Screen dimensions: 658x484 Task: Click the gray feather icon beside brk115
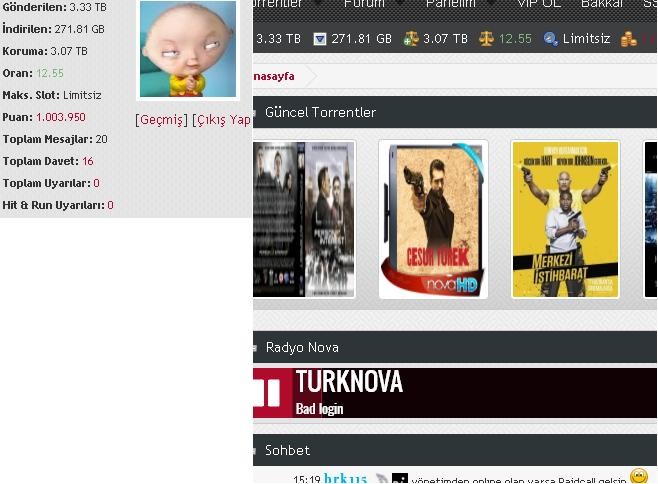tap(381, 478)
